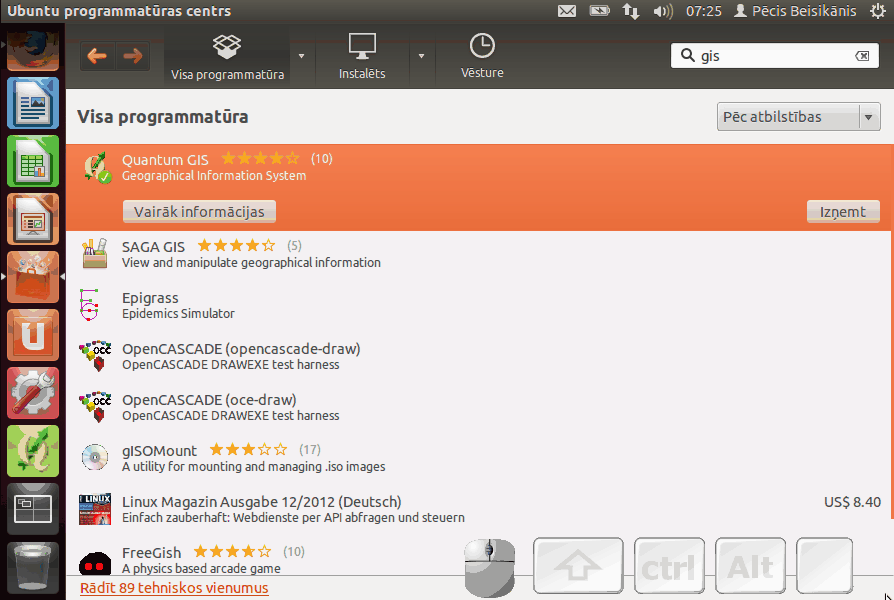This screenshot has width=894, height=600.
Task: Click Ubuntu Software Centre launcher icon
Action: [32, 277]
